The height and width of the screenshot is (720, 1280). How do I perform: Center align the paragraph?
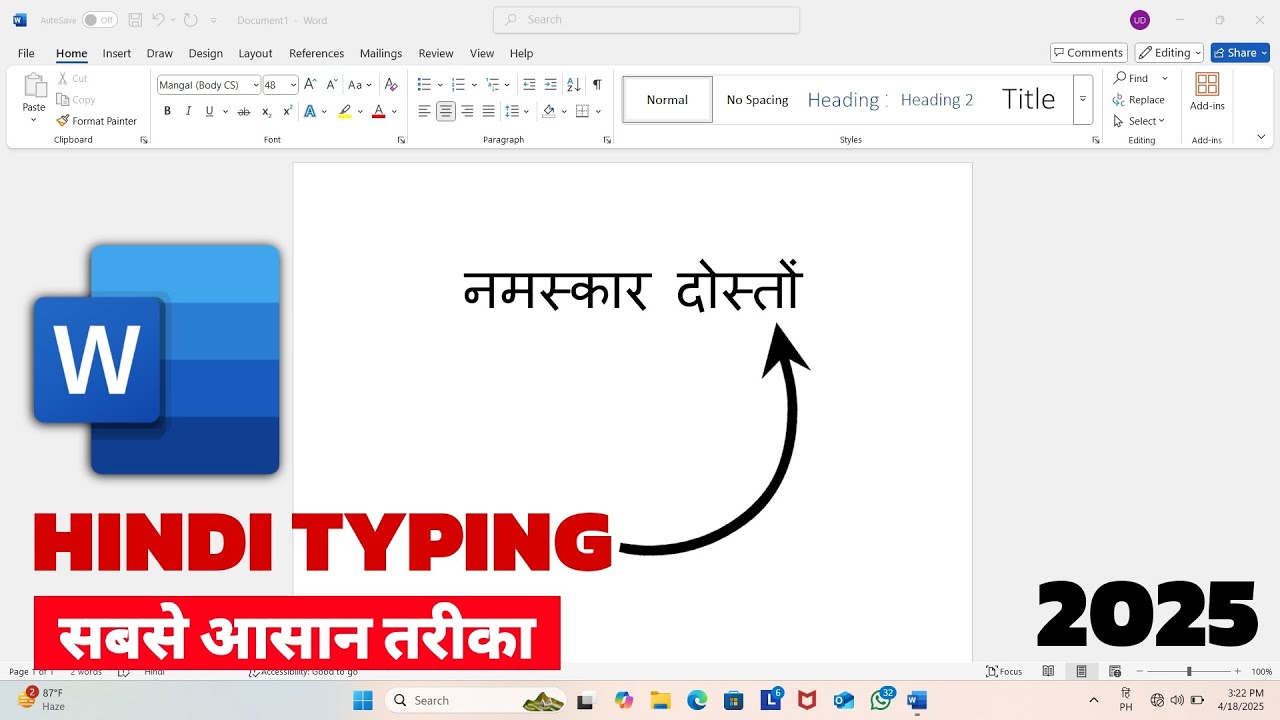coord(446,112)
